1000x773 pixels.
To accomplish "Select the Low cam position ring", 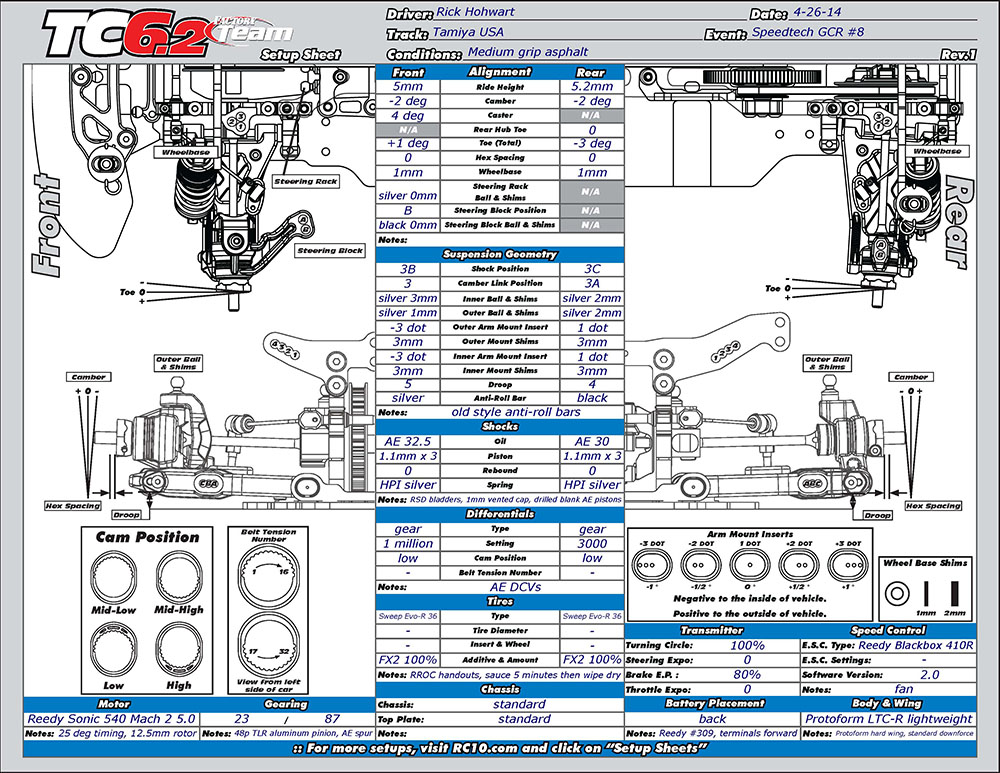I will pos(114,650).
